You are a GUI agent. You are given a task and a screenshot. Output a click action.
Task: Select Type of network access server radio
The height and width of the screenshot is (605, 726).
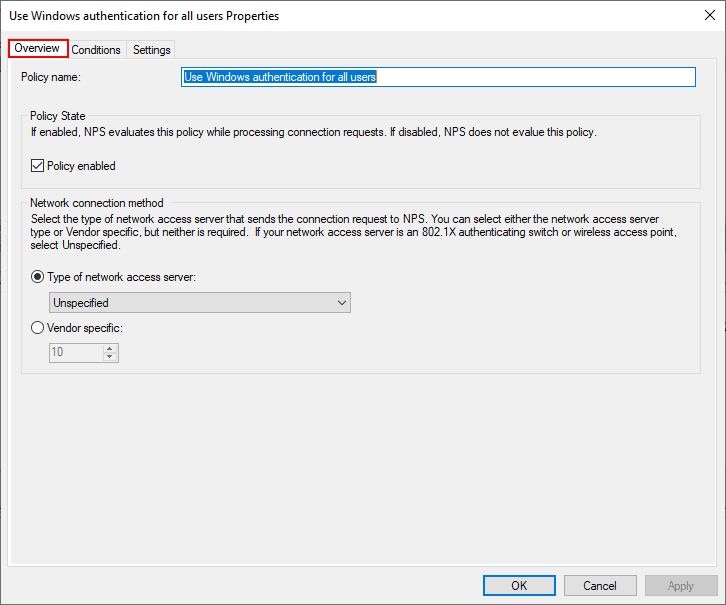pyautogui.click(x=38, y=277)
